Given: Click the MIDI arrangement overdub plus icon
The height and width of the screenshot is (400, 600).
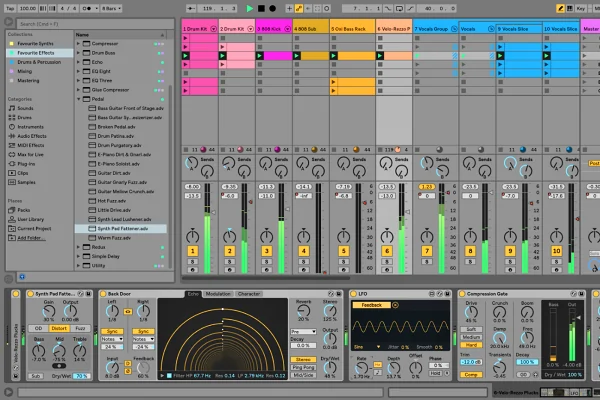Looking at the screenshot, I should [289, 8].
